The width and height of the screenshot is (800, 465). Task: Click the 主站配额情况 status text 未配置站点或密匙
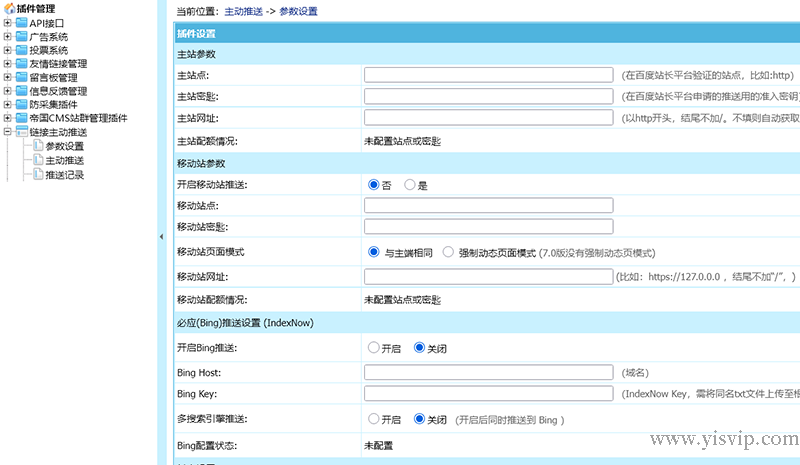coord(402,141)
